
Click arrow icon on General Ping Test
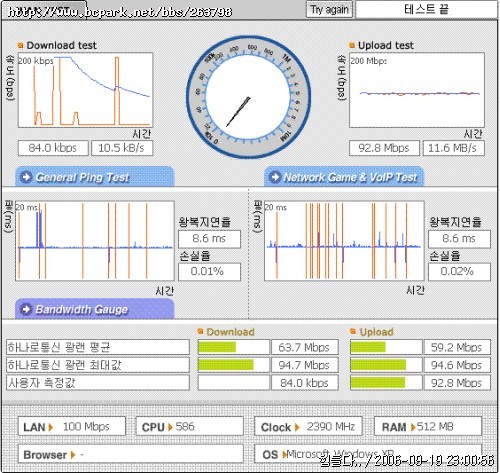[26, 177]
